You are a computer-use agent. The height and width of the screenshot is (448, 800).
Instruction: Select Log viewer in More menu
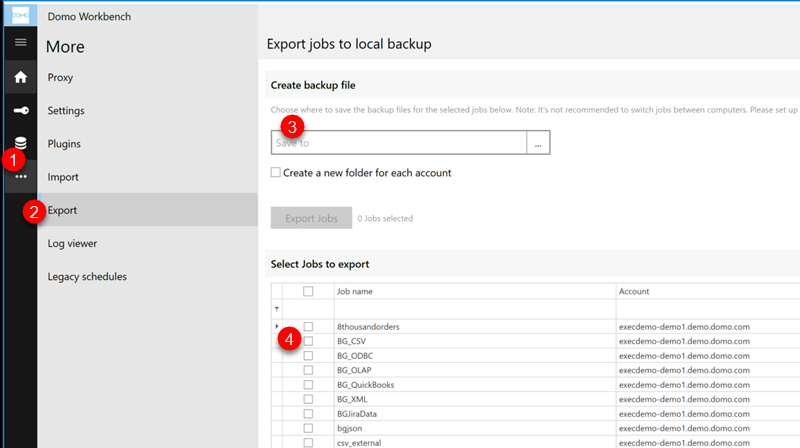(x=72, y=243)
